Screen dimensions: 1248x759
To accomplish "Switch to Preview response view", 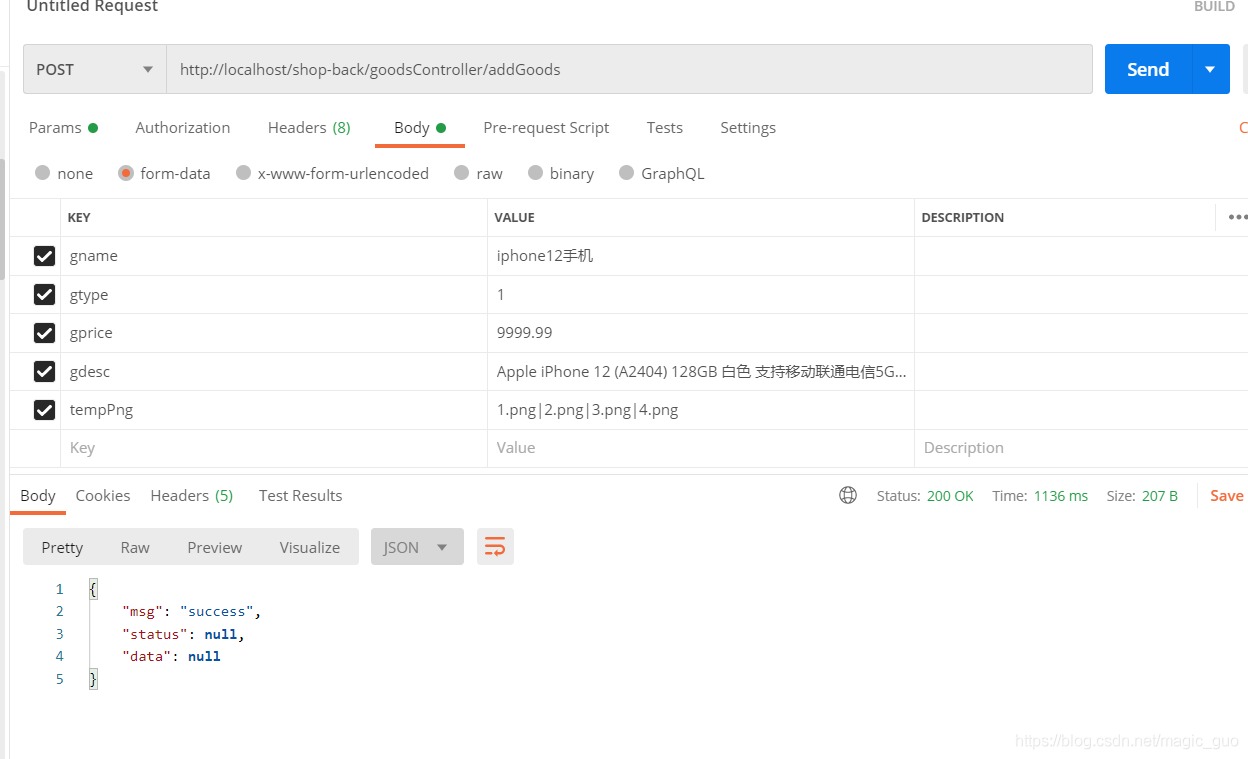I will pos(215,547).
